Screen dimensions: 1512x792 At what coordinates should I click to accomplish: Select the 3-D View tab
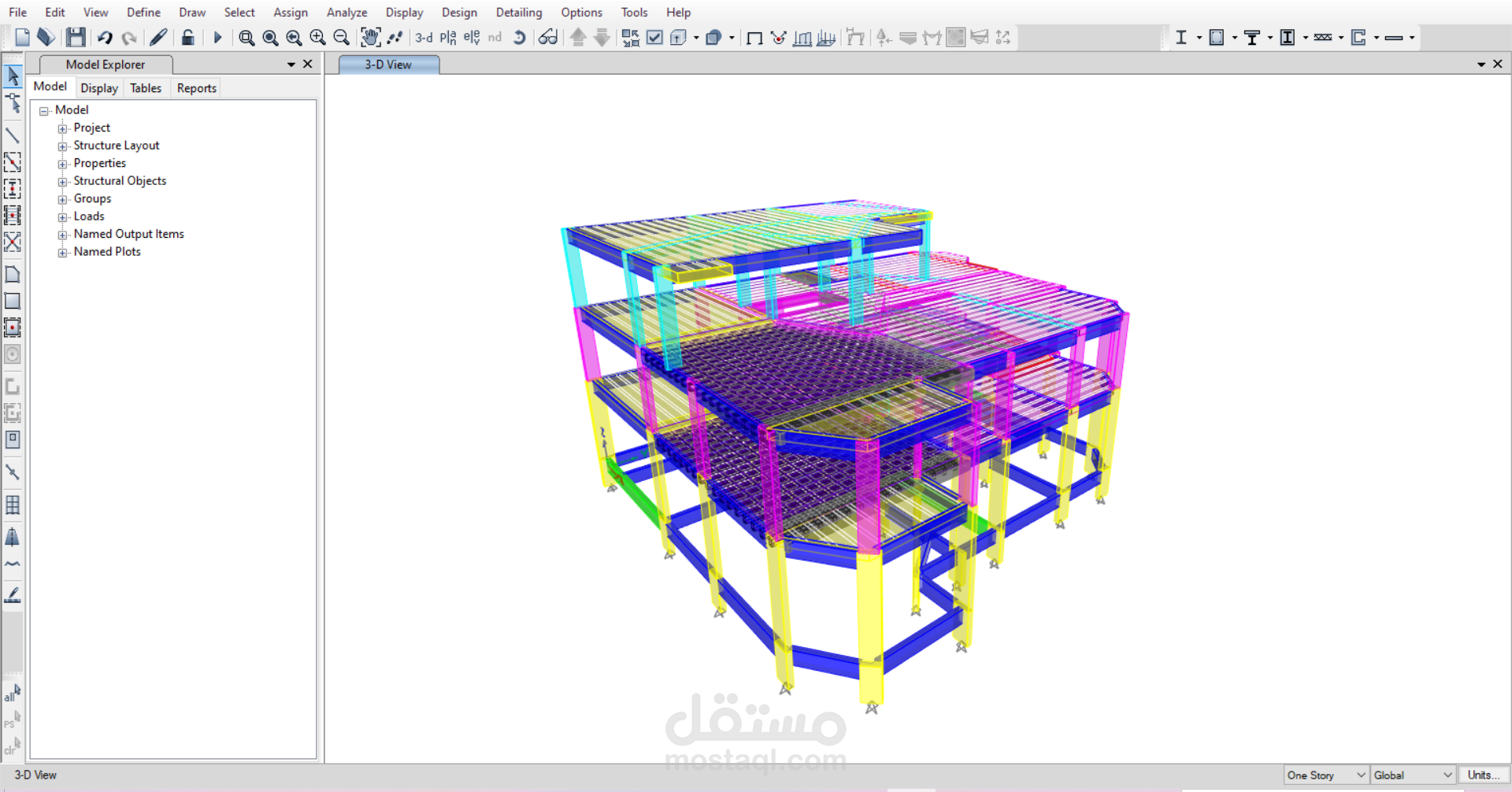[x=388, y=65]
